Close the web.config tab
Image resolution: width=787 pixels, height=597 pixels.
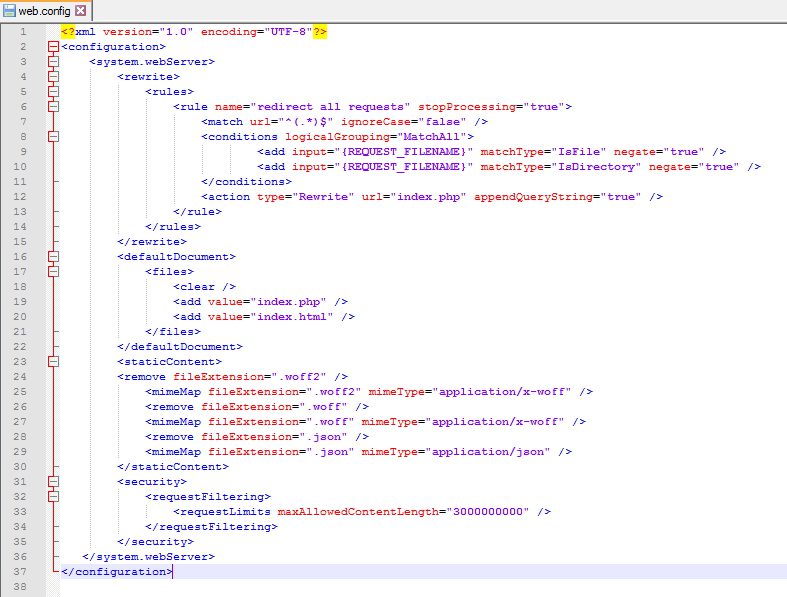click(x=80, y=11)
